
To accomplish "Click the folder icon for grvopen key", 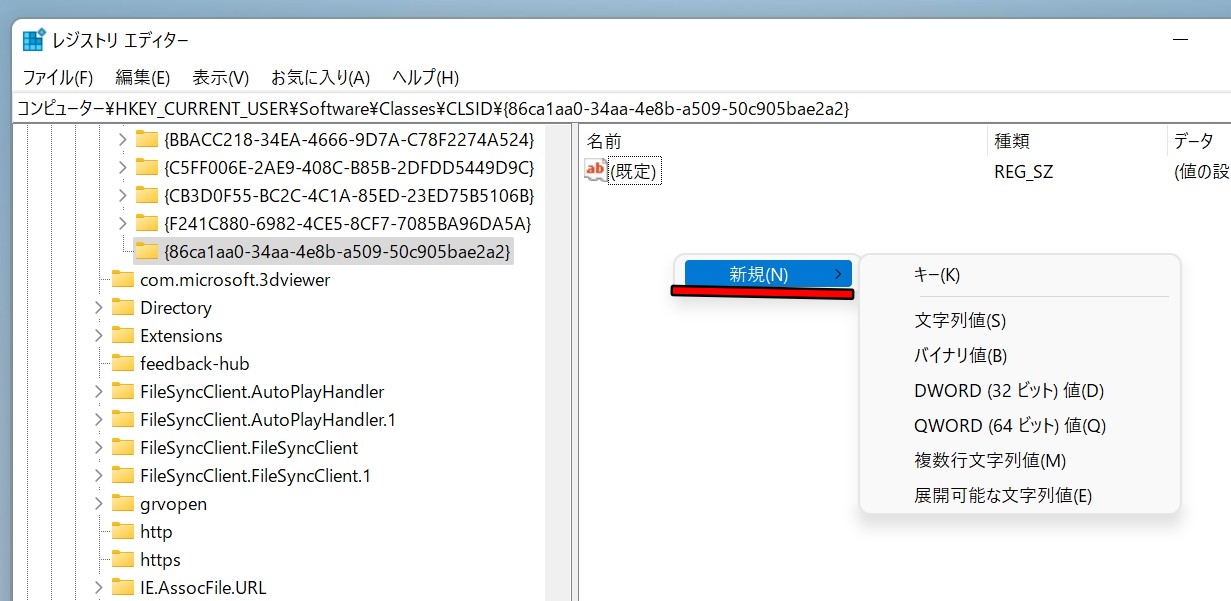I will [x=123, y=504].
